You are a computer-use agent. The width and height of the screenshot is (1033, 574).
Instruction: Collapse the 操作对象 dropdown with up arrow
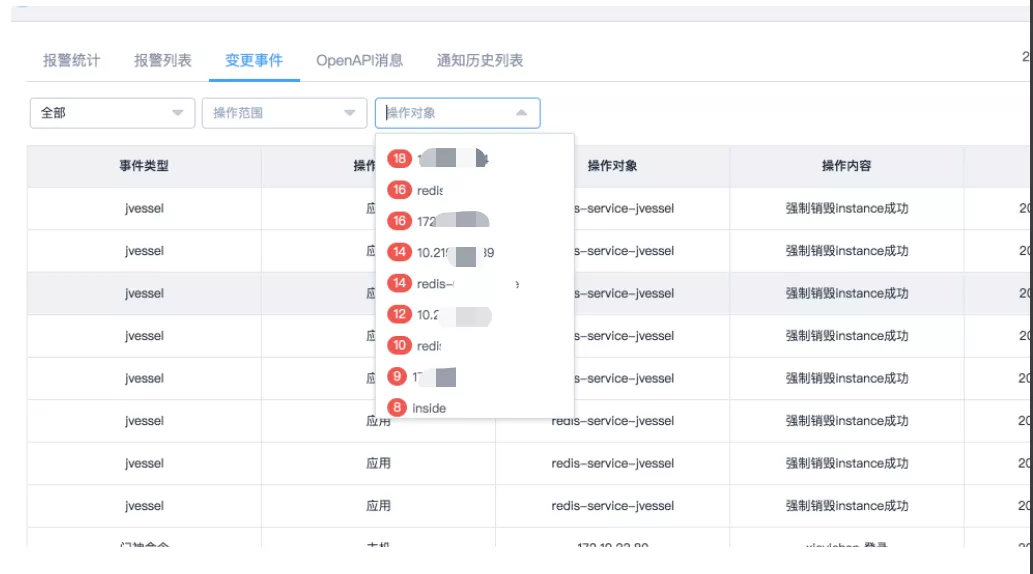(x=521, y=113)
